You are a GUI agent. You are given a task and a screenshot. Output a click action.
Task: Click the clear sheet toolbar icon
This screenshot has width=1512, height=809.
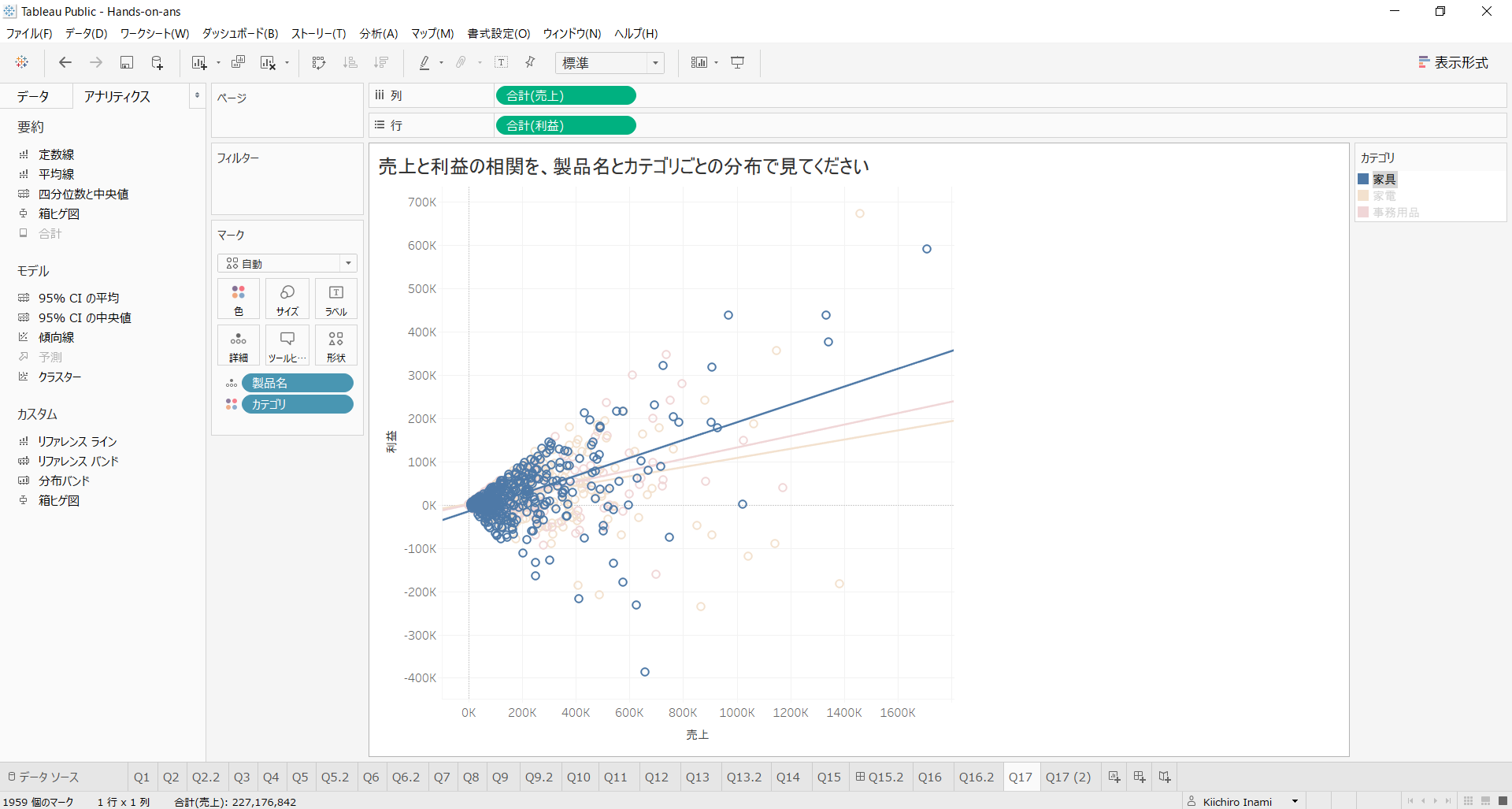(x=269, y=62)
